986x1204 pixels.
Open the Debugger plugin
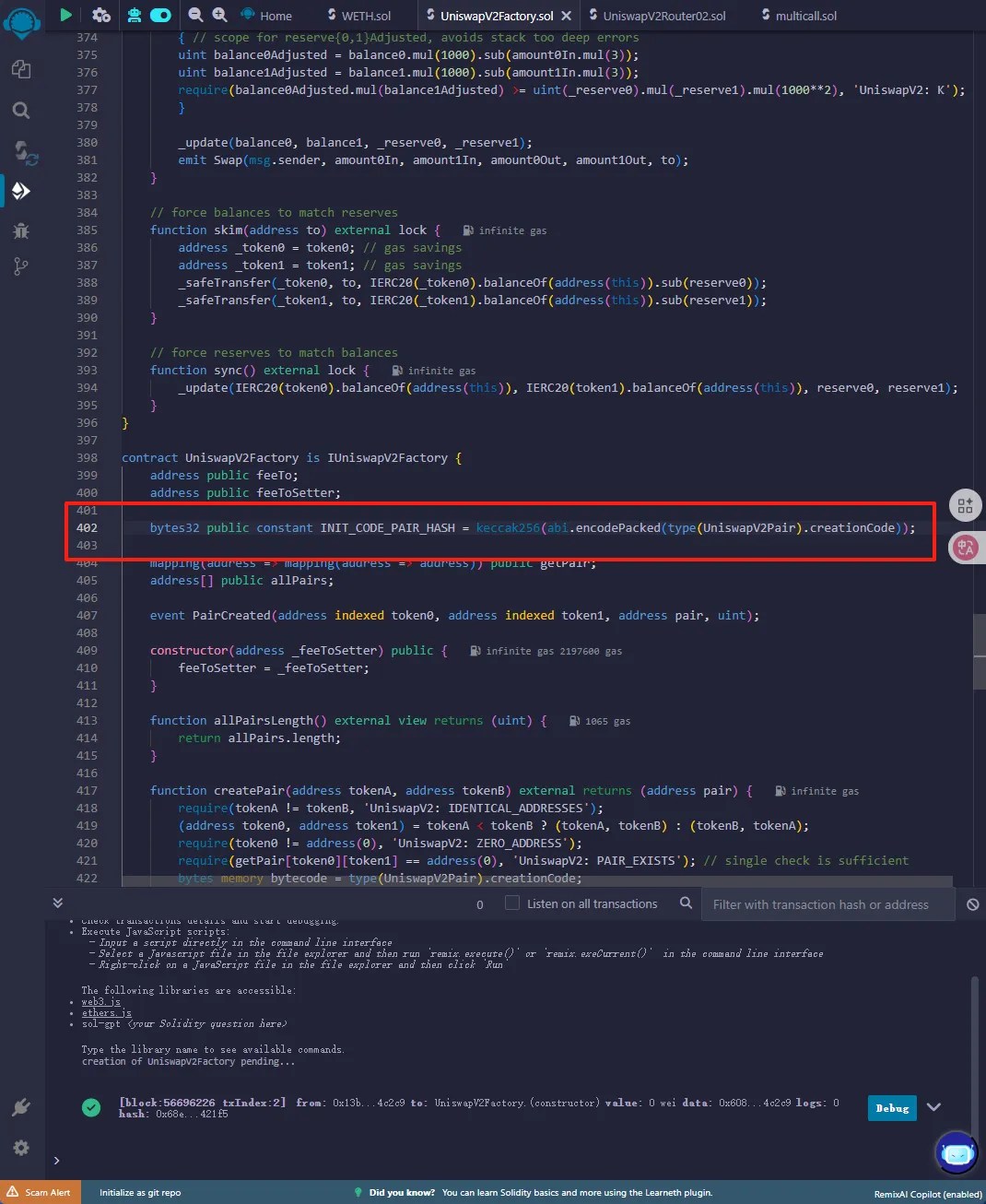[21, 230]
